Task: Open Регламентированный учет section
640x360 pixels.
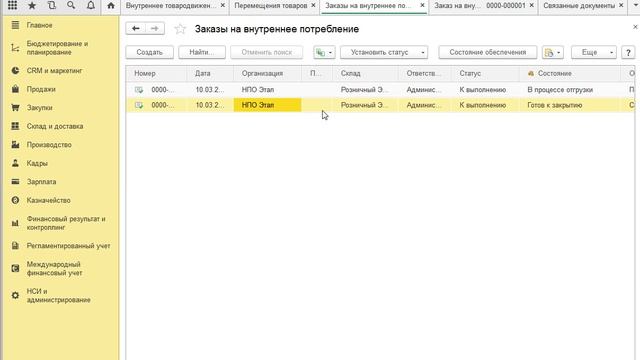Action: [69, 246]
